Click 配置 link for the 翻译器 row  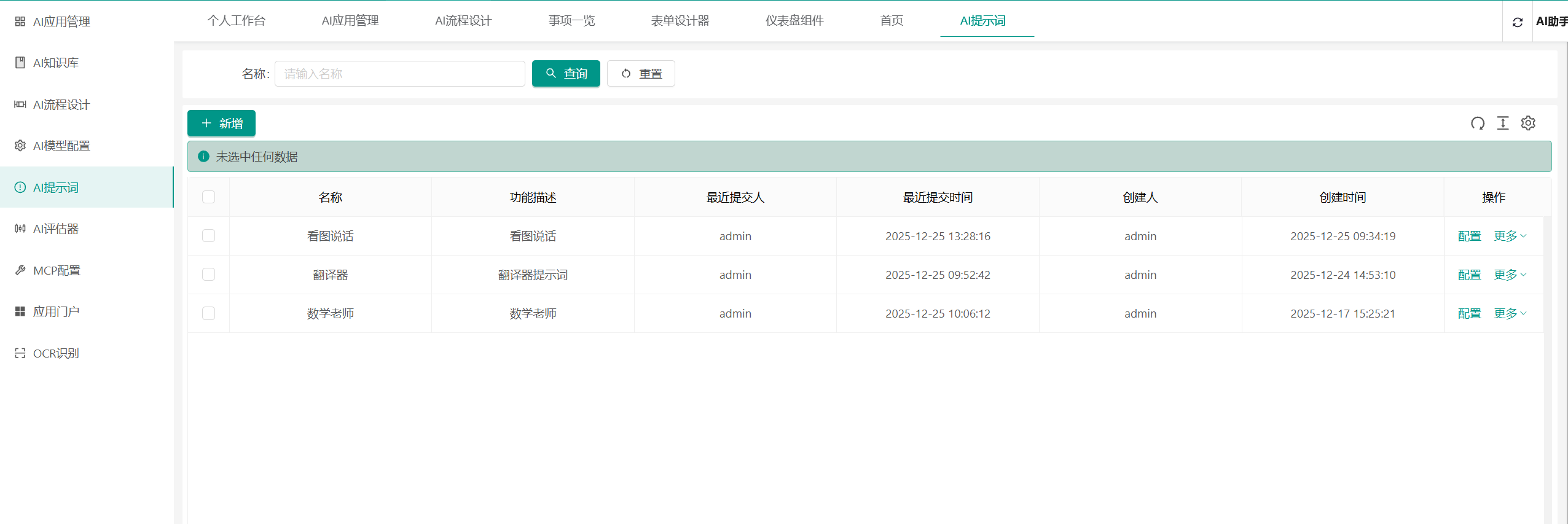[x=1469, y=275]
